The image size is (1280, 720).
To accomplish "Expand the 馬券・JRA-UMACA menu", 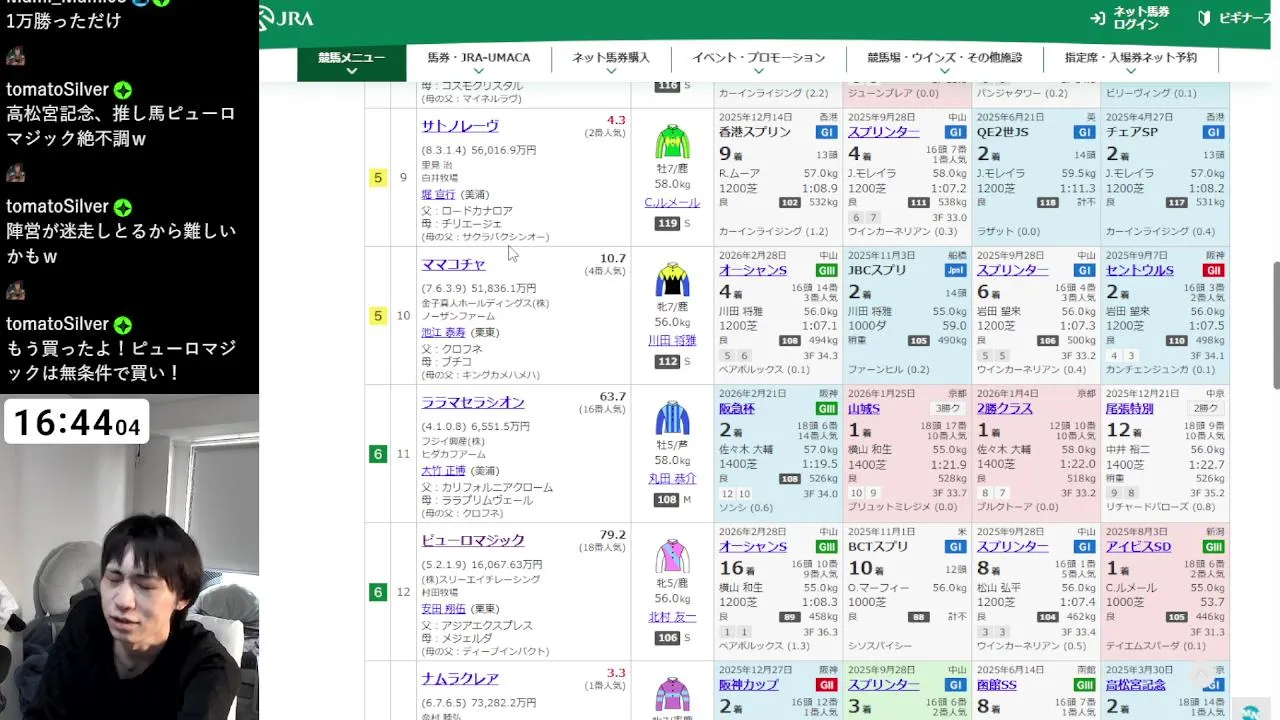I will click(x=478, y=62).
